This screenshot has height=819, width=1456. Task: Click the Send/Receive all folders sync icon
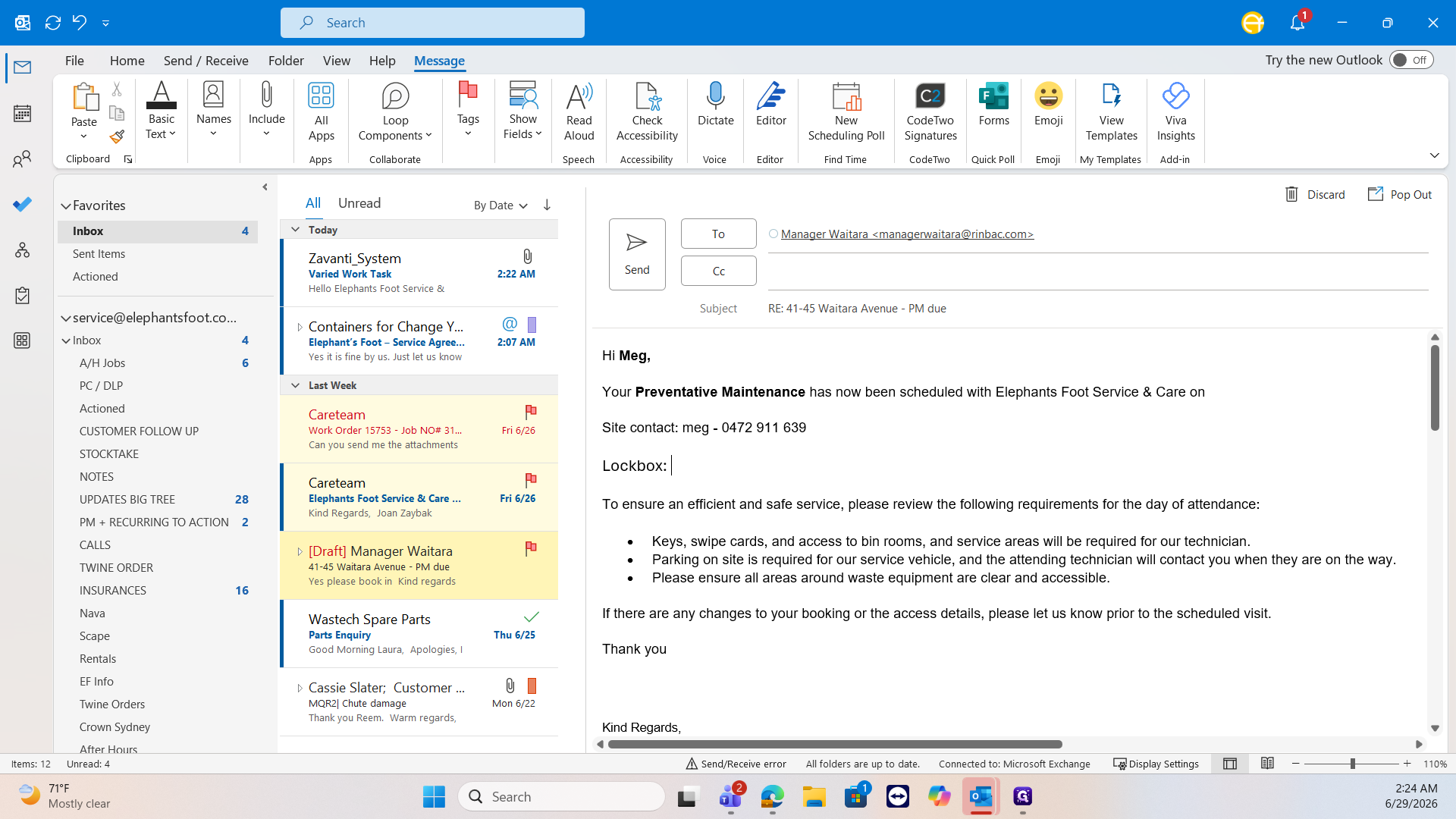(x=53, y=23)
